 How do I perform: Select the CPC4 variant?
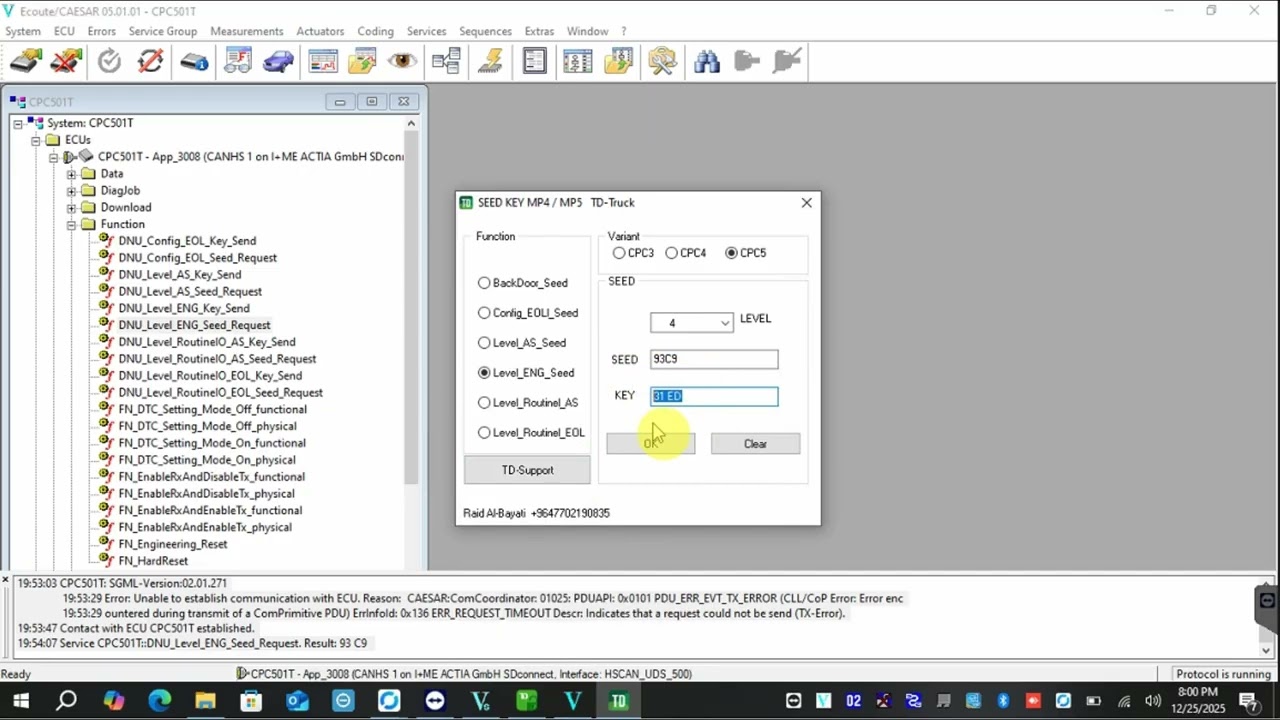click(672, 253)
